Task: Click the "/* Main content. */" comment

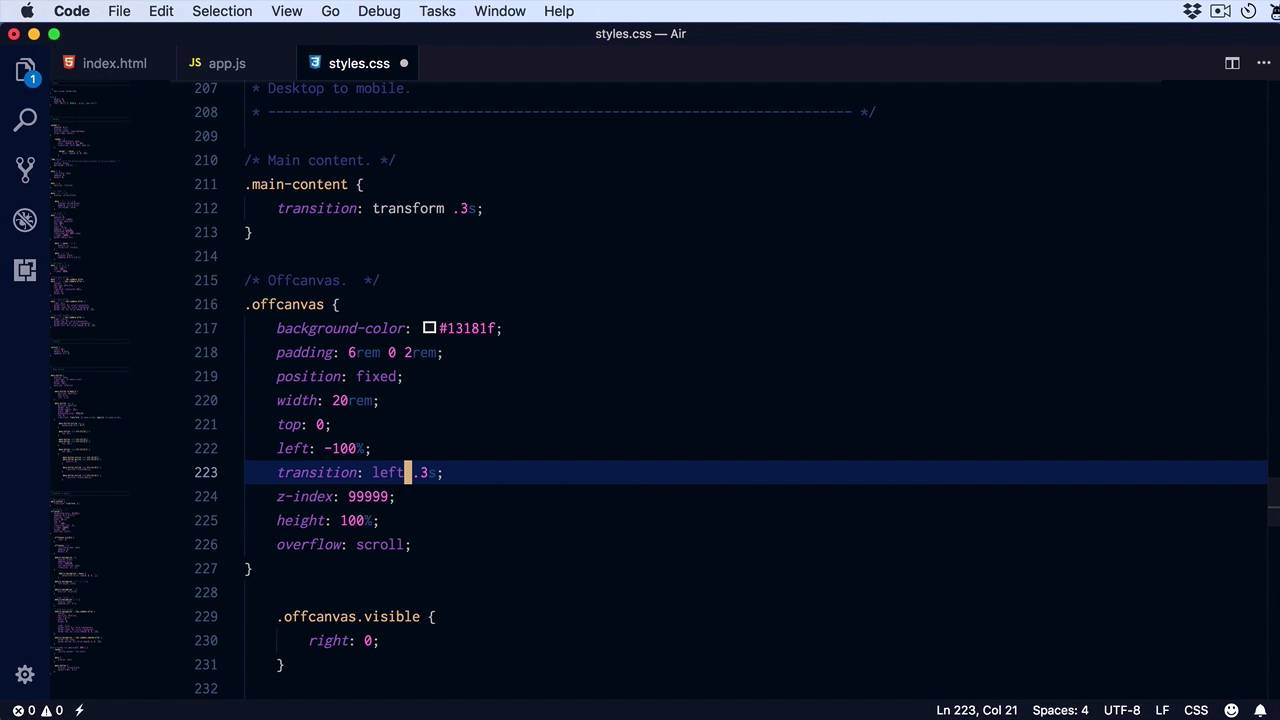Action: click(320, 160)
